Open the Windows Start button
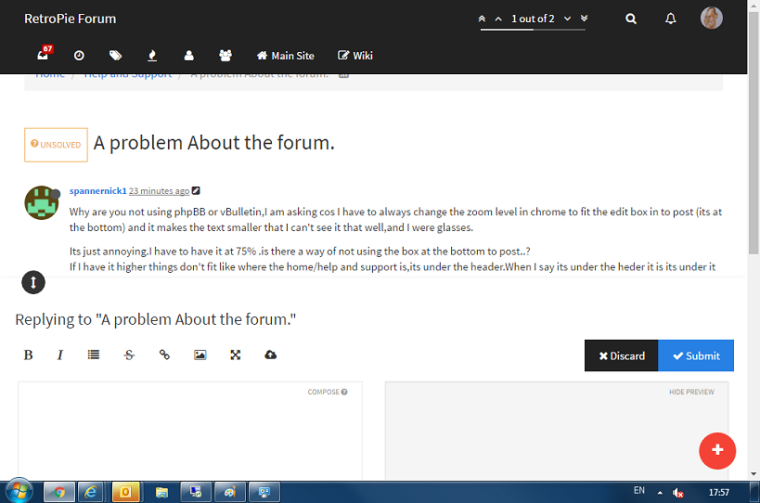Screen dimensions: 760x503 (x=18, y=492)
